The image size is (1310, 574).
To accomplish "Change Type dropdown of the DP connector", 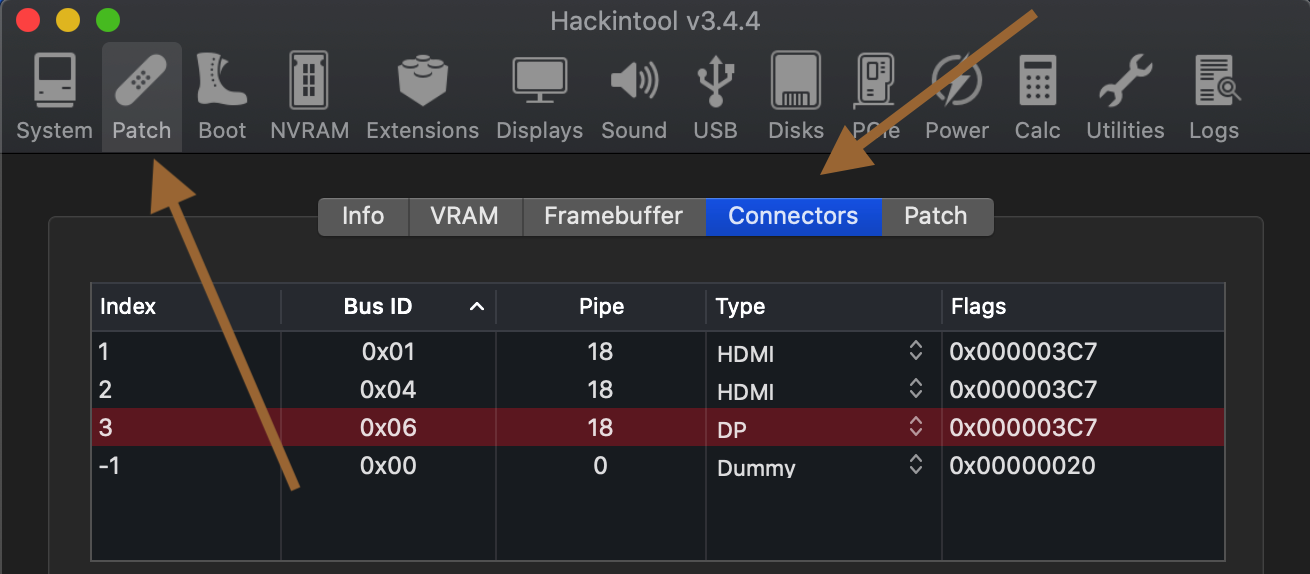I will (914, 428).
